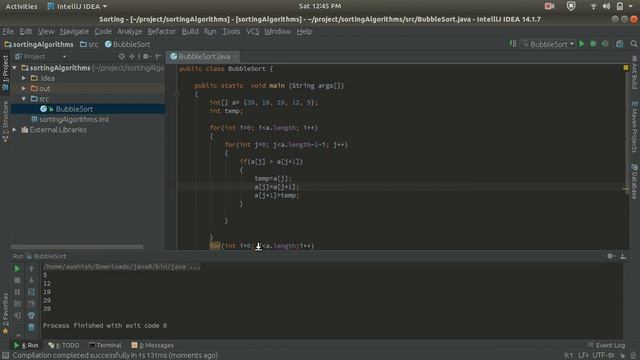The width and height of the screenshot is (640, 360).
Task: Open Run panel settings gear
Action: (611, 256)
